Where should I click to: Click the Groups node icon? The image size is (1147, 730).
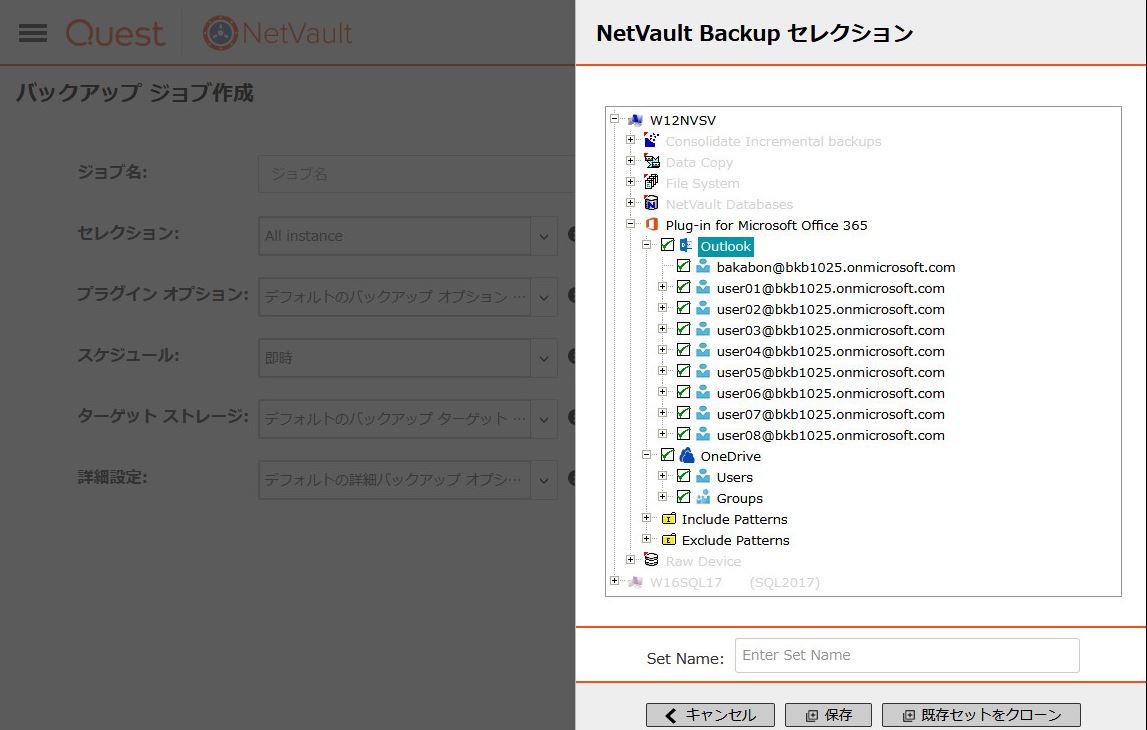pos(703,497)
